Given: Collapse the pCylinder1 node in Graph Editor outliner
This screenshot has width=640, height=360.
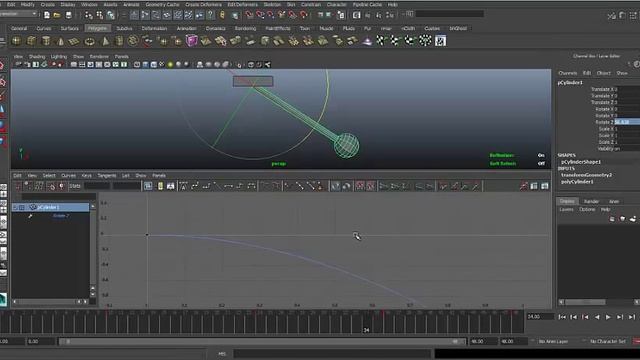Looking at the screenshot, I should pyautogui.click(x=15, y=207).
